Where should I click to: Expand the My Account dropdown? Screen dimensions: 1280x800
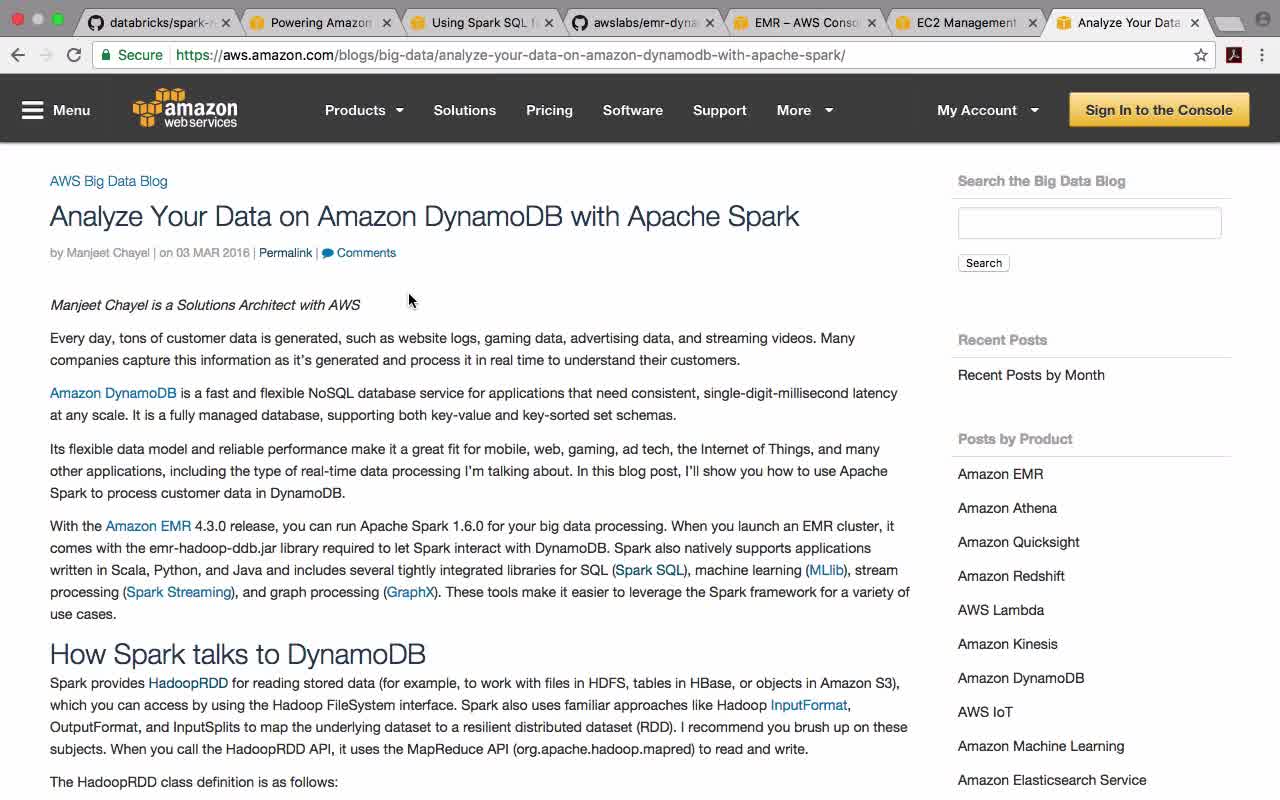(988, 110)
